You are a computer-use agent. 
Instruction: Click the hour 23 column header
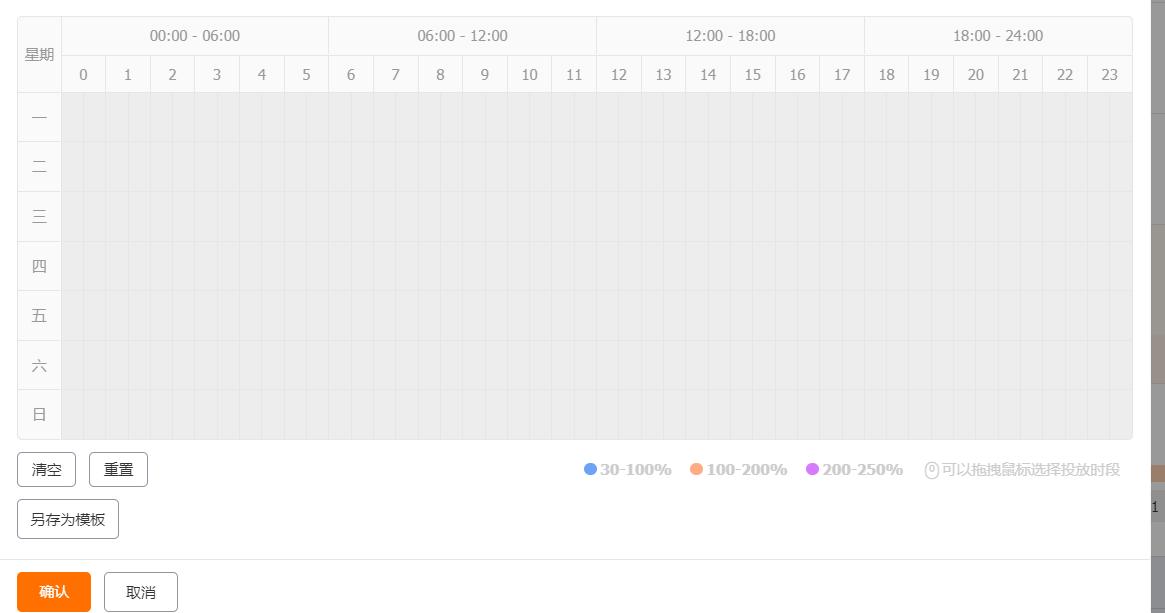click(1109, 74)
